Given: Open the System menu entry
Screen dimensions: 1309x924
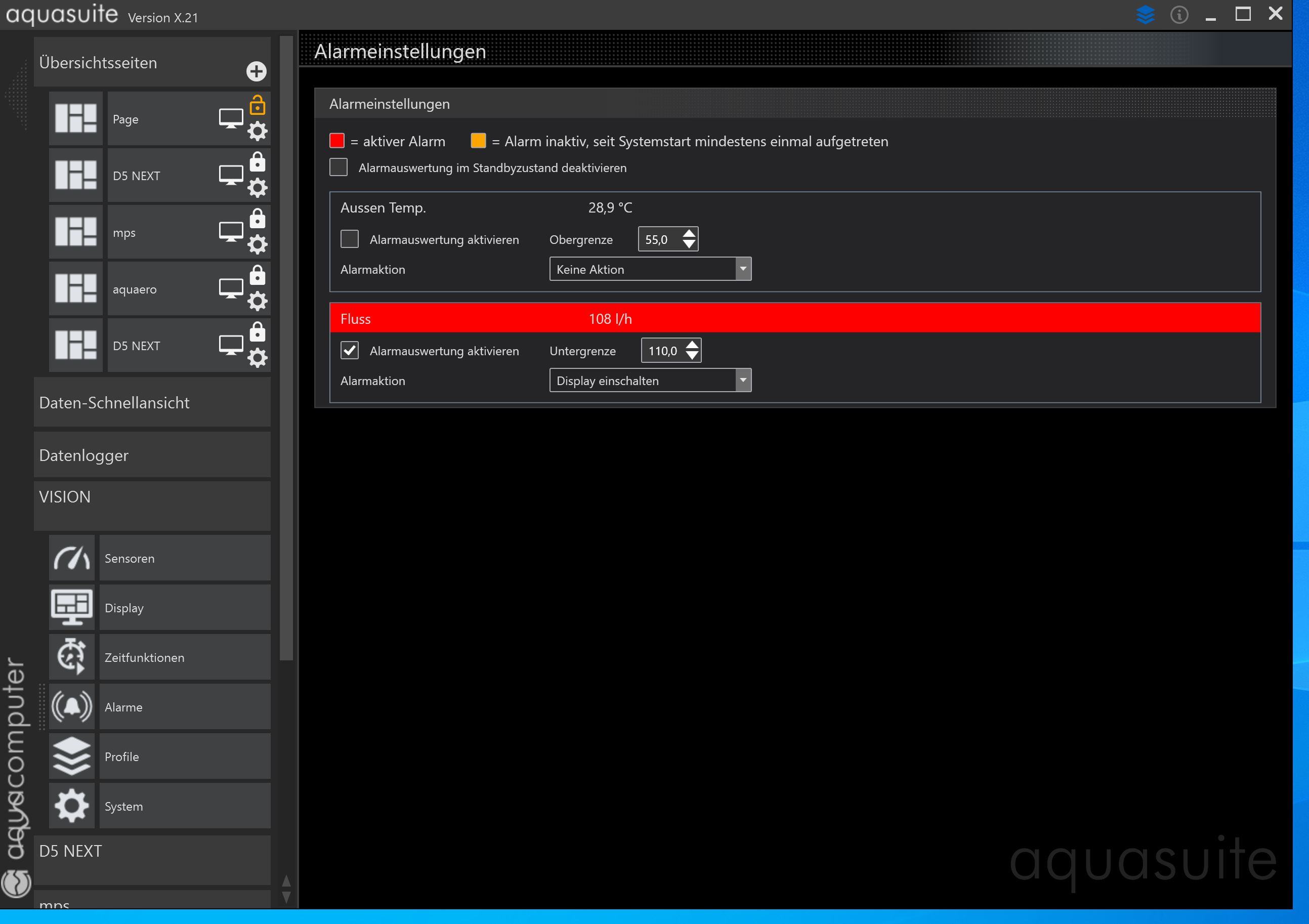Looking at the screenshot, I should pos(185,806).
